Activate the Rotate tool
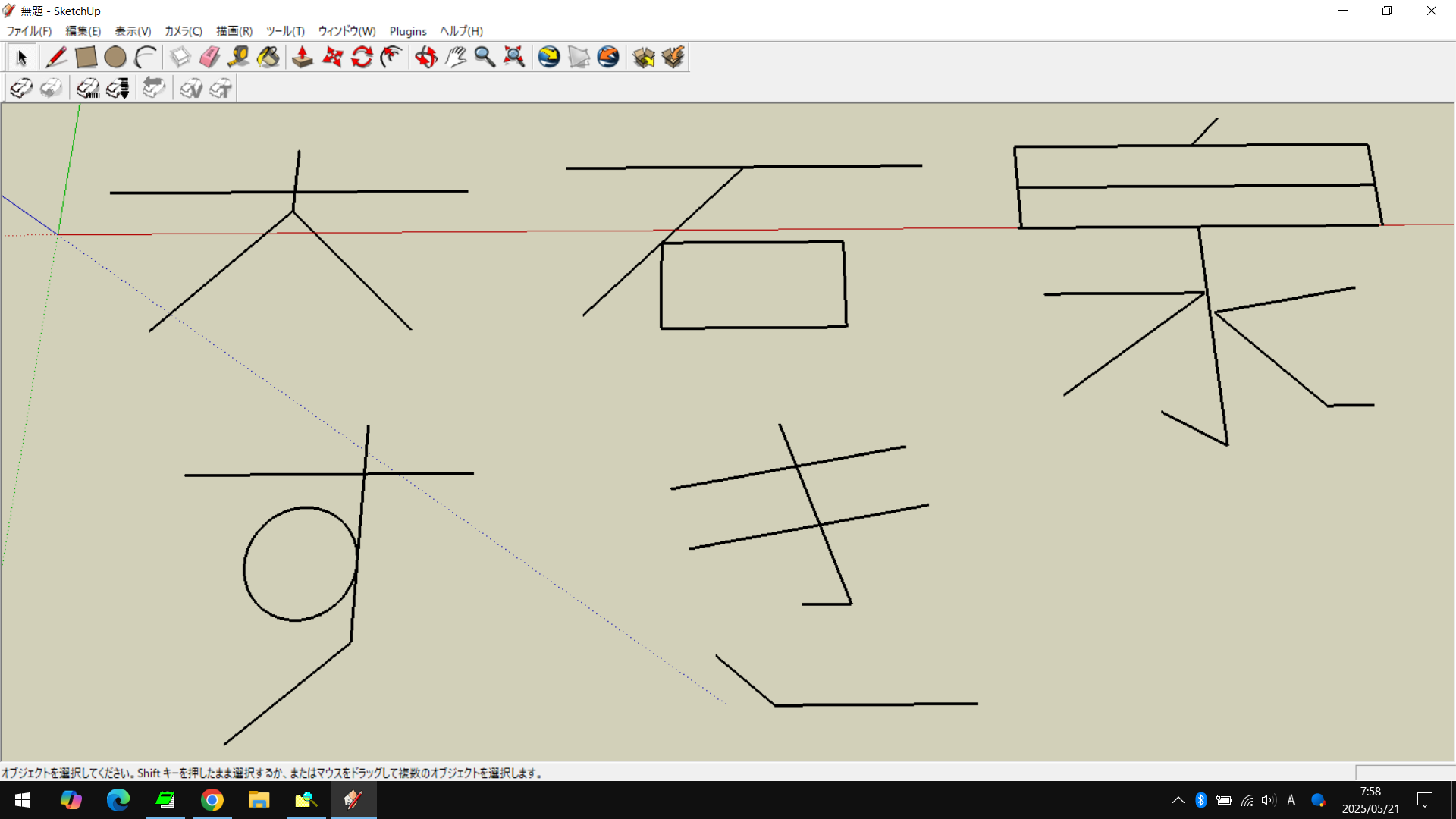Image resolution: width=1456 pixels, height=819 pixels. 362,58
